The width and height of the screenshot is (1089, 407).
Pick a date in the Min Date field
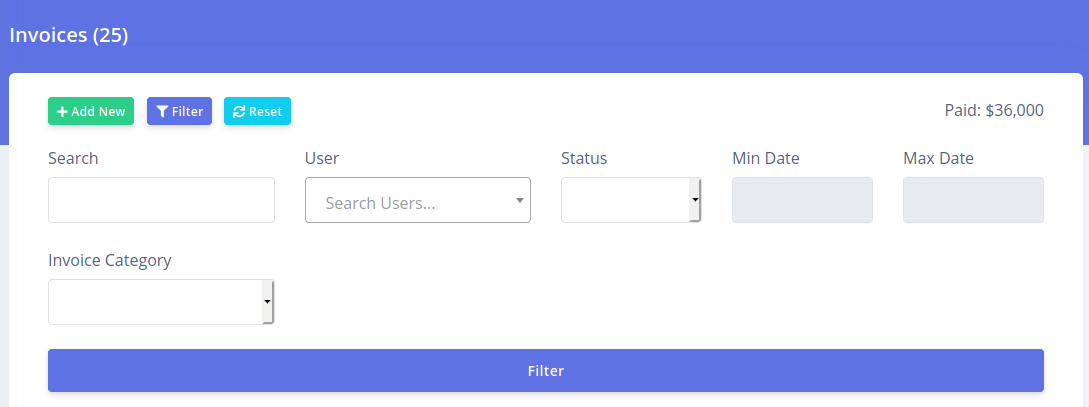click(802, 200)
